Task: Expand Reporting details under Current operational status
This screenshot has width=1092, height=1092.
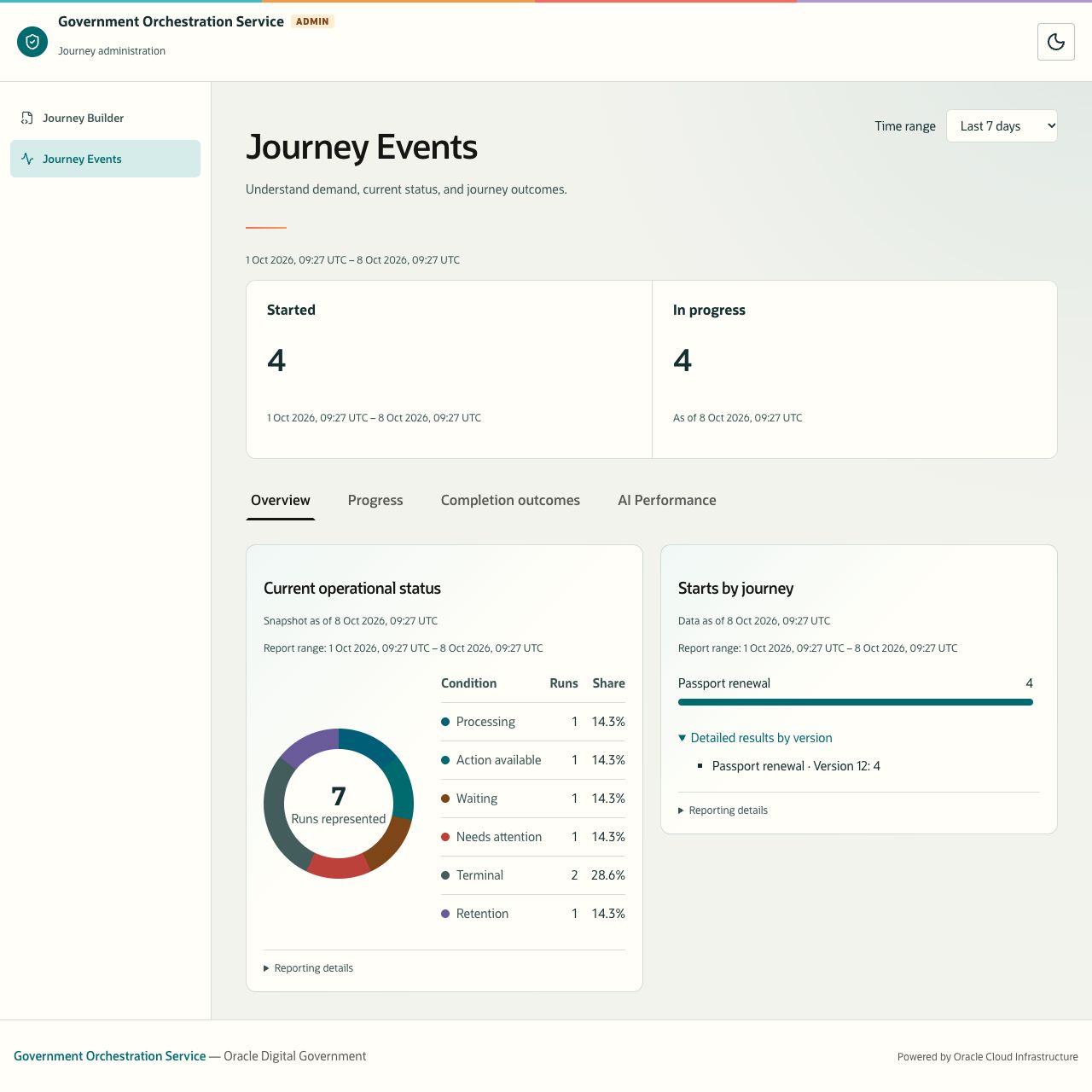Action: [x=308, y=968]
